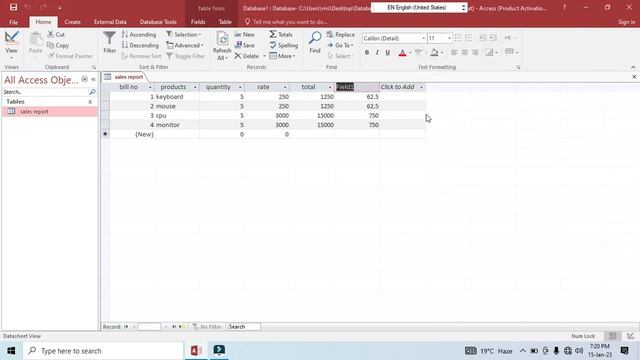Click the navigation pane Search box
Image resolution: width=640 pixels, height=360 pixels.
(45, 92)
